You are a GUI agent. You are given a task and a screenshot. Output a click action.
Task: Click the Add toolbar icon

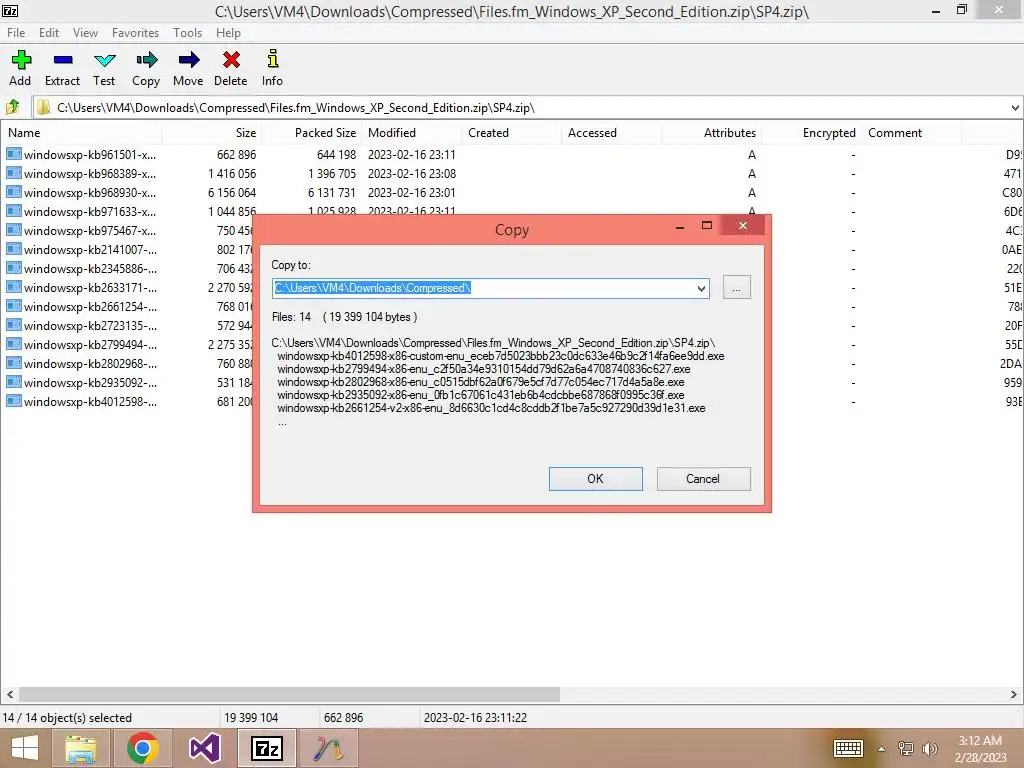click(21, 60)
